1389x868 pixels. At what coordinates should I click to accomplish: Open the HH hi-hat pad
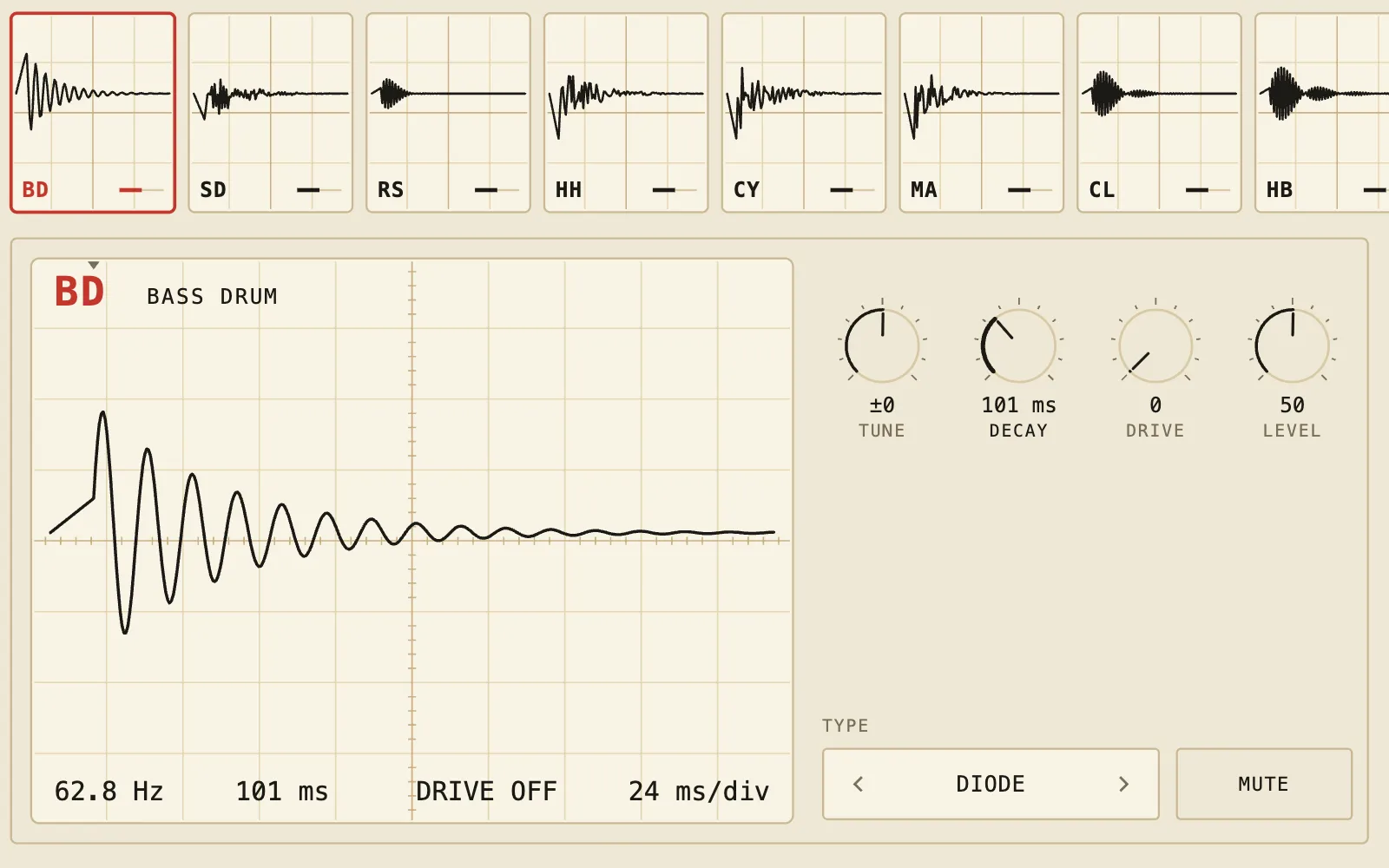[626, 113]
